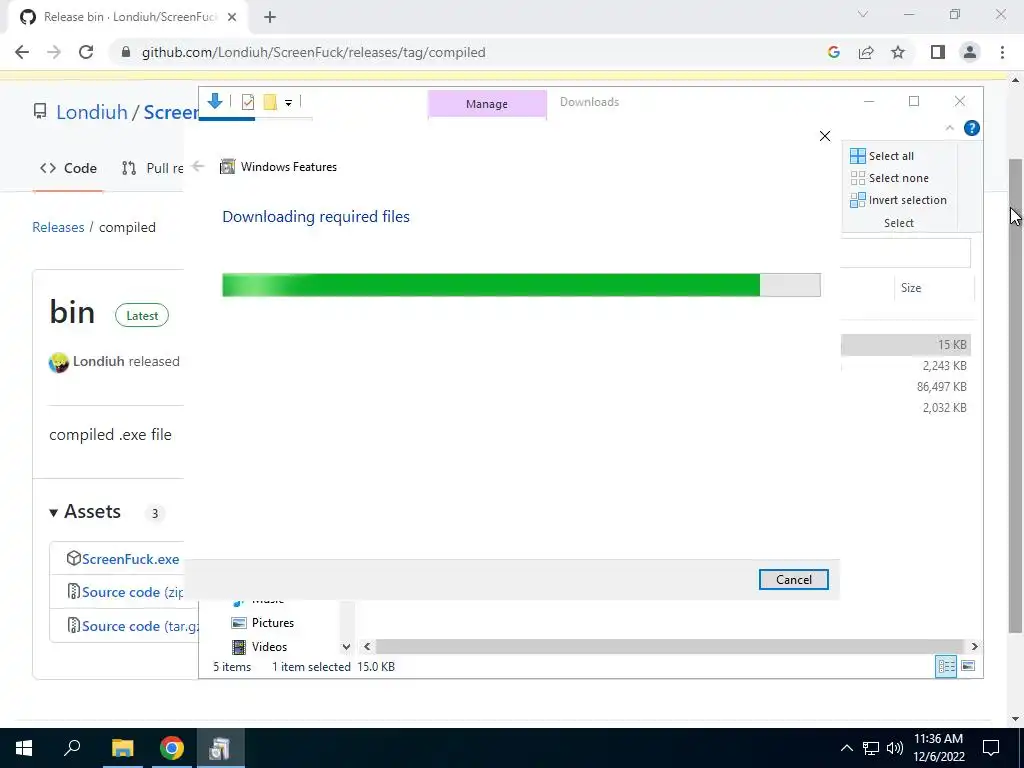
Task: Open network status tray icon
Action: [x=871, y=748]
